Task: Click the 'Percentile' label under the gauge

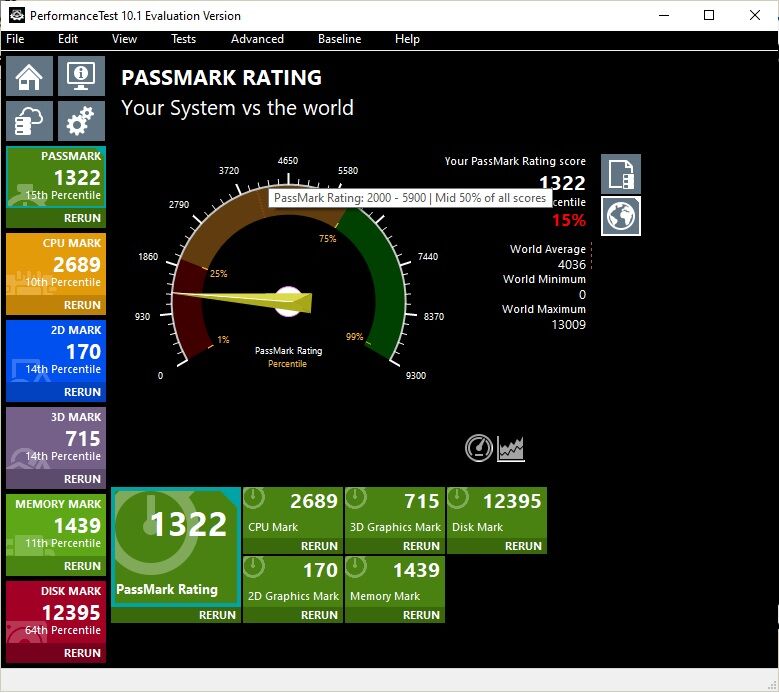Action: [x=288, y=364]
